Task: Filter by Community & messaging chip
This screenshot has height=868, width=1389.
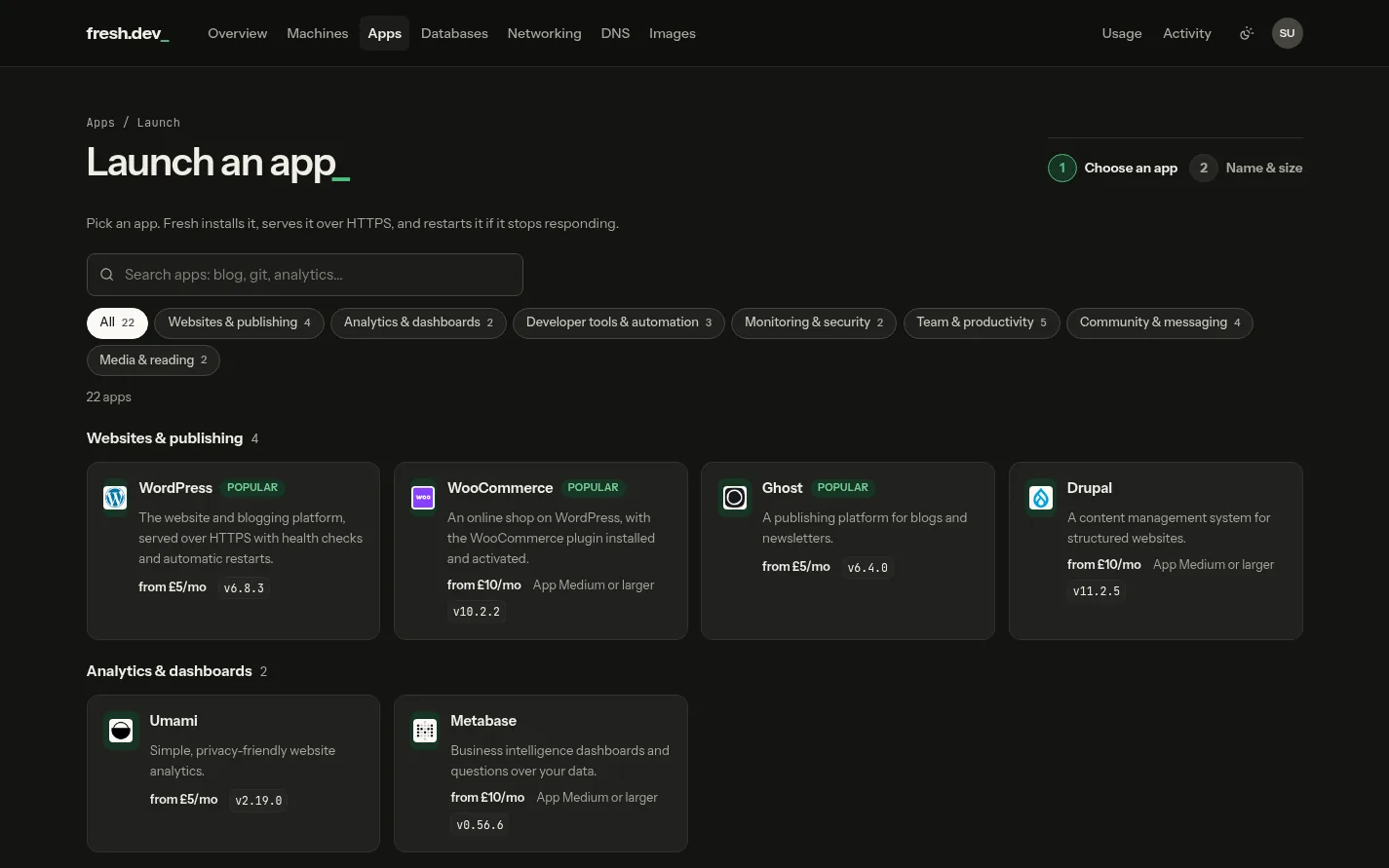Action: pyautogui.click(x=1160, y=322)
